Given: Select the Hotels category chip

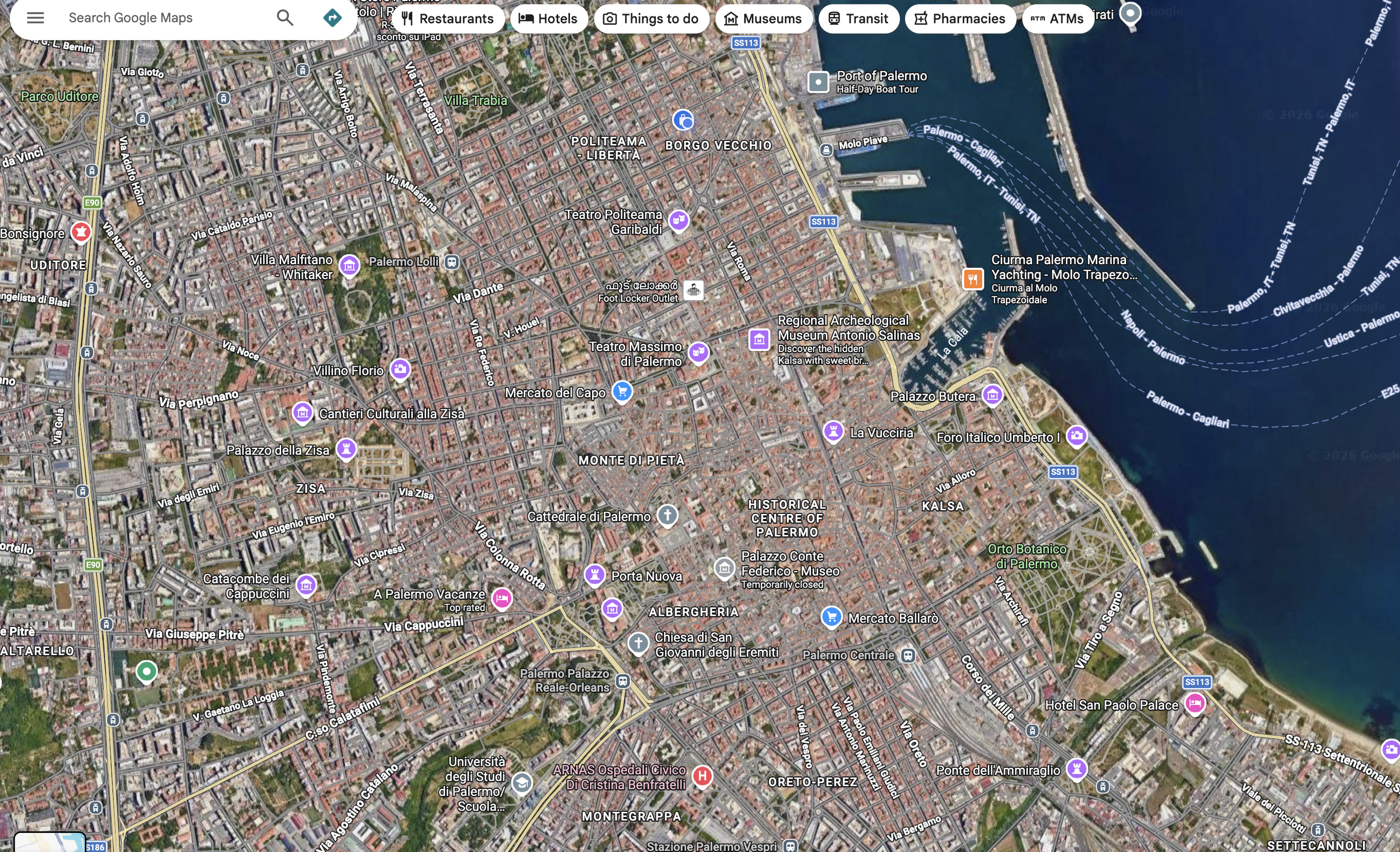Looking at the screenshot, I should click(548, 18).
